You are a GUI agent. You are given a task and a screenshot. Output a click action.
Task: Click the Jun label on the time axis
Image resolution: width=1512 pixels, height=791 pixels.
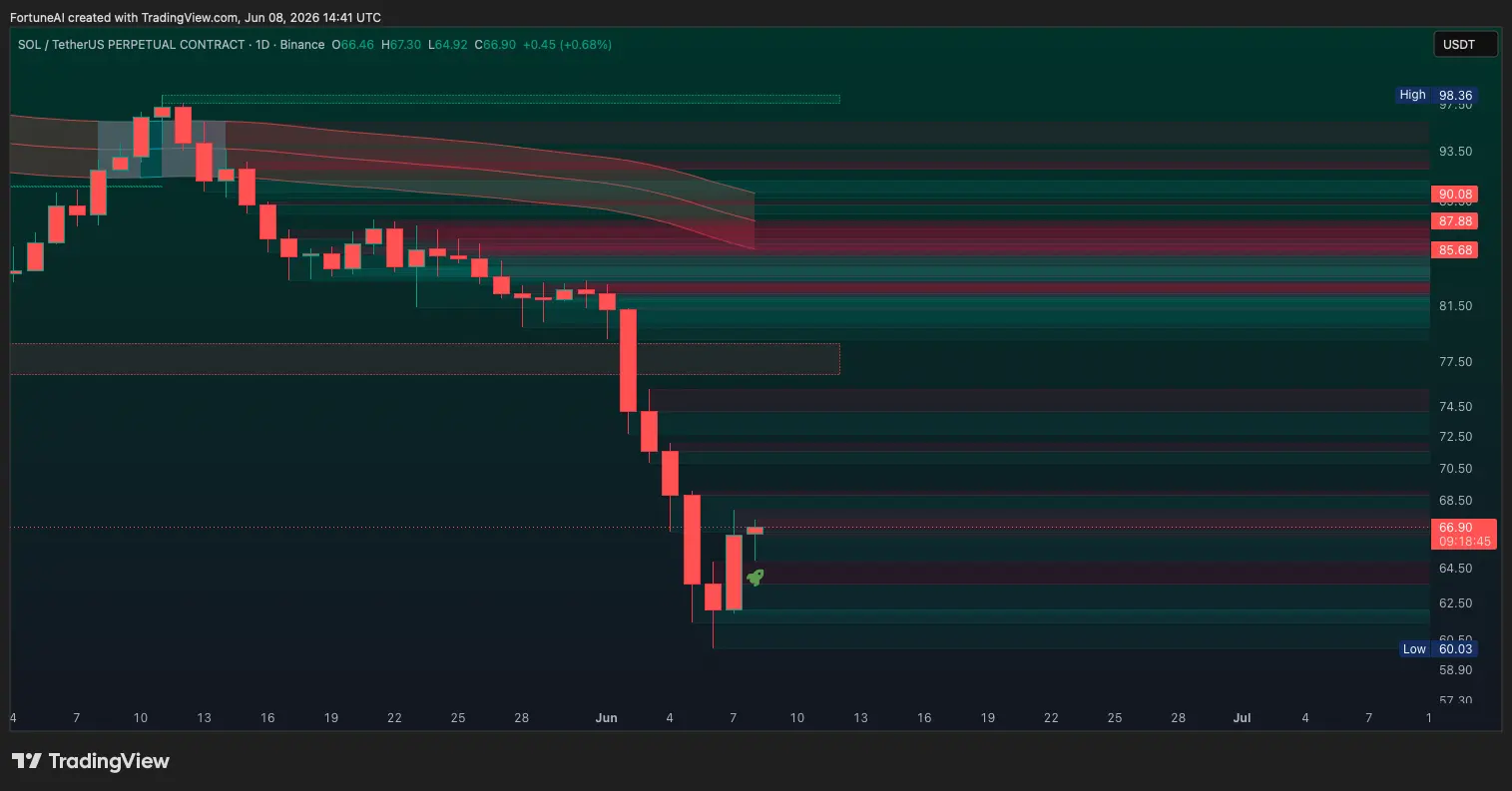pos(606,718)
